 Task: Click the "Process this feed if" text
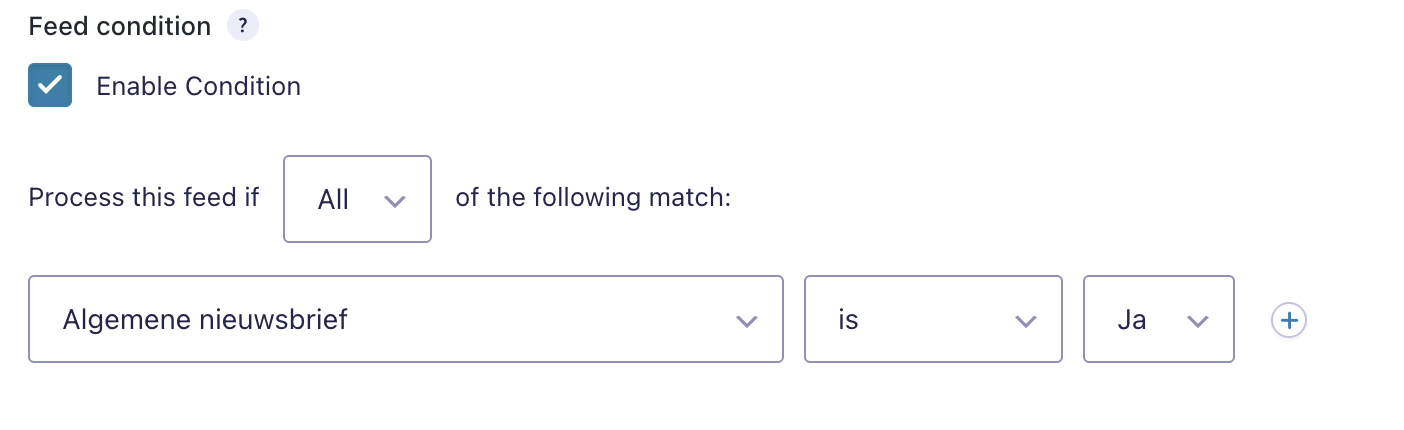144,197
